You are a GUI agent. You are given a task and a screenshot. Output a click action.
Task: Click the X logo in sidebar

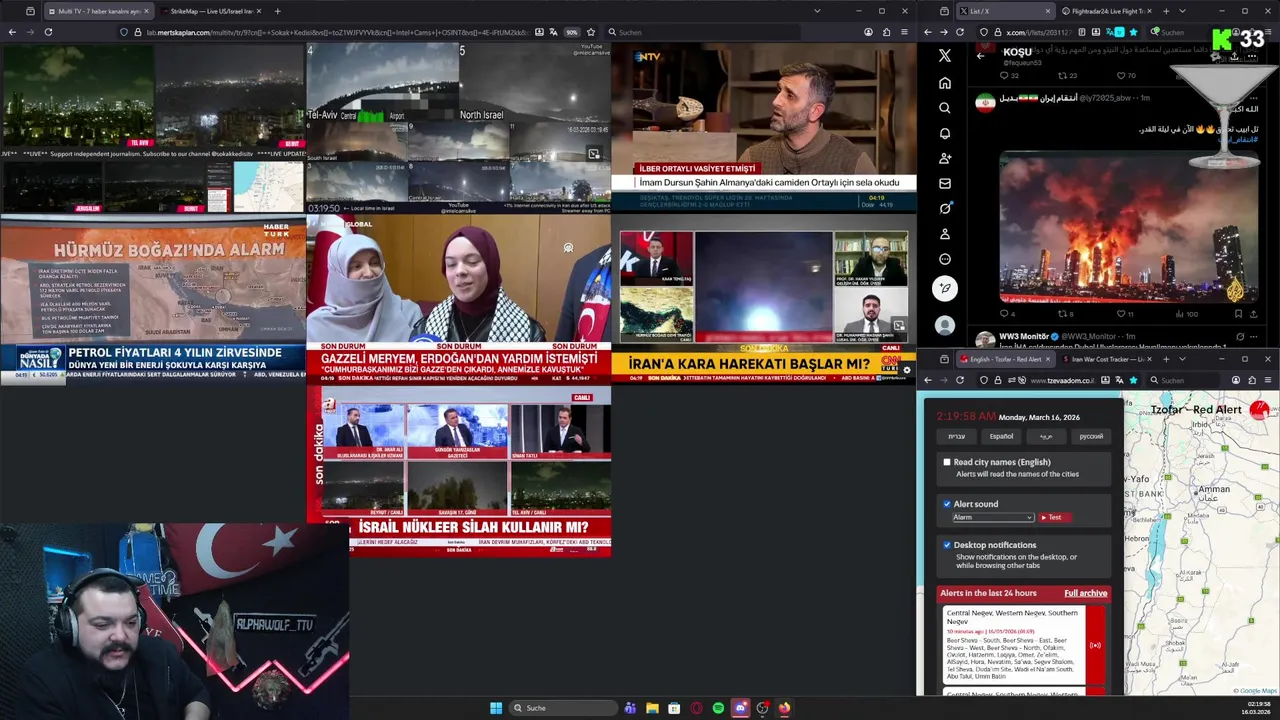945,56
